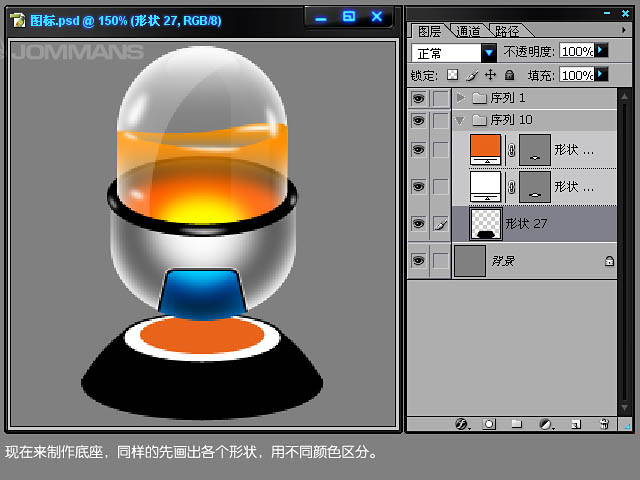The image size is (640, 480).
Task: Select the 序列 1 group name
Action: pyautogui.click(x=508, y=98)
